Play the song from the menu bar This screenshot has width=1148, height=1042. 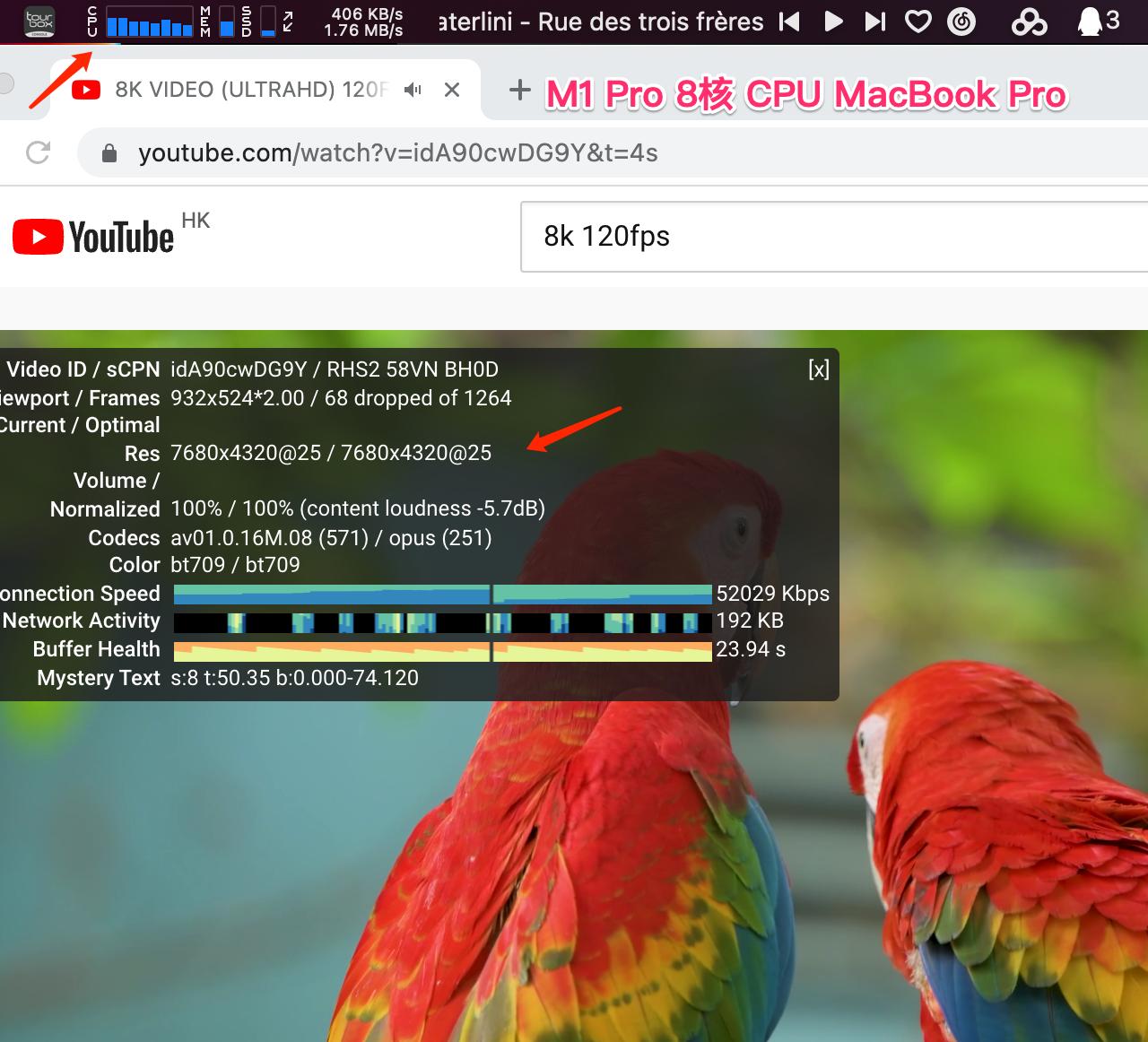[833, 21]
